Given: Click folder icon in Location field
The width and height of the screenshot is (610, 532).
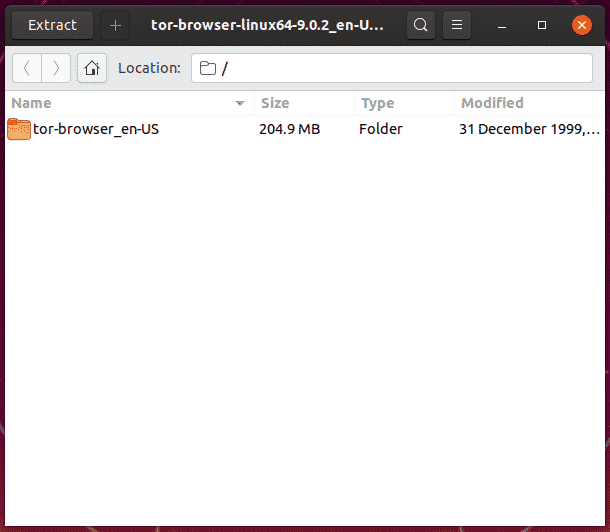Looking at the screenshot, I should (x=207, y=68).
